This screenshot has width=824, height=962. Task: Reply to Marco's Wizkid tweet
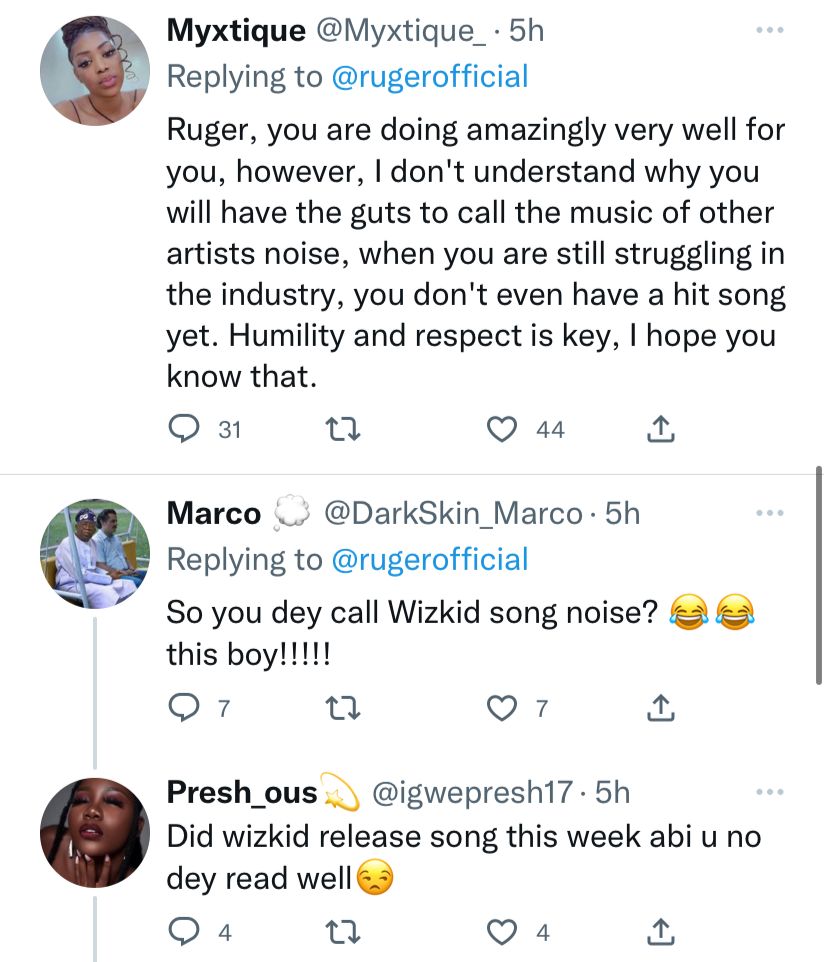184,708
